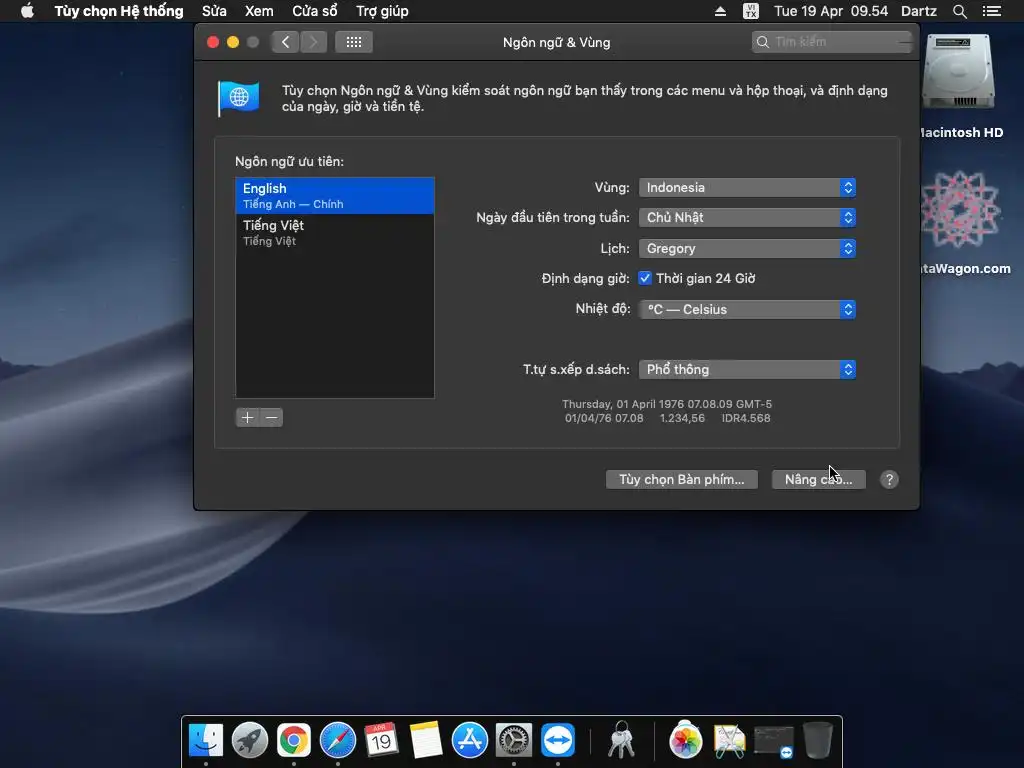Open the Tùy chọn Hệ thống menu
This screenshot has width=1024, height=768.
coord(119,11)
